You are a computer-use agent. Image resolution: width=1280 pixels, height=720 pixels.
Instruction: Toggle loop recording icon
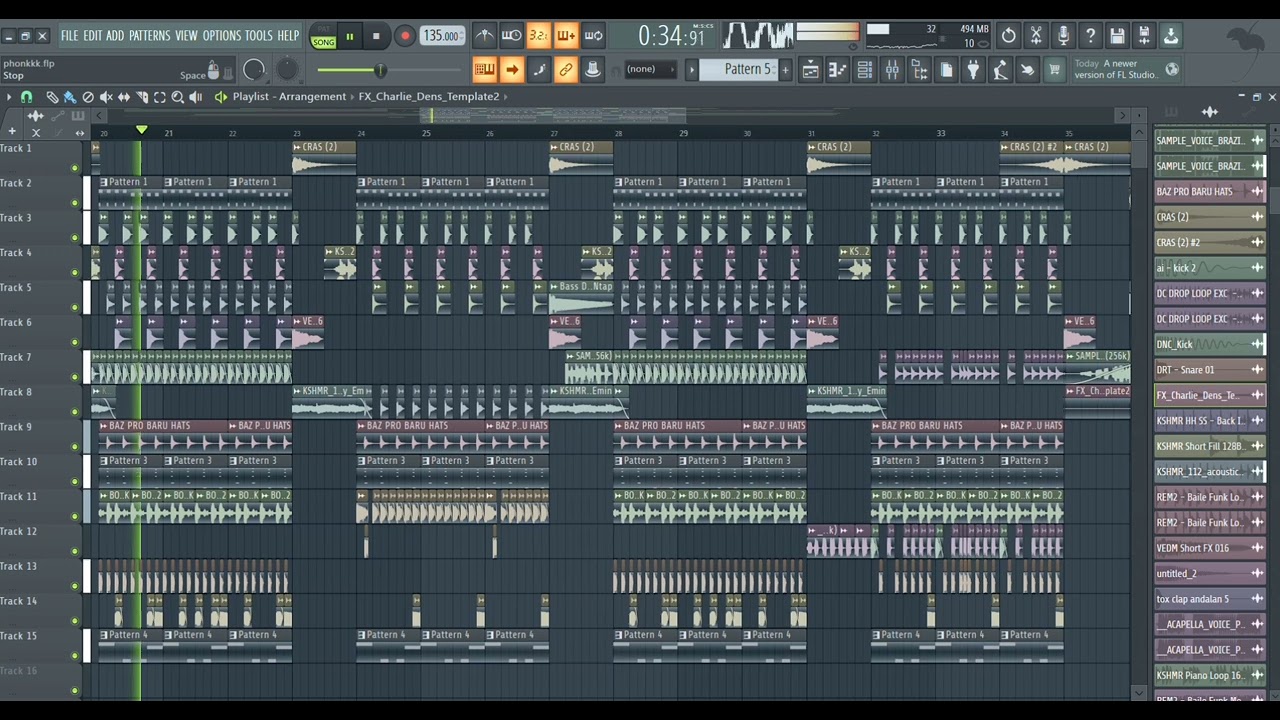point(593,36)
